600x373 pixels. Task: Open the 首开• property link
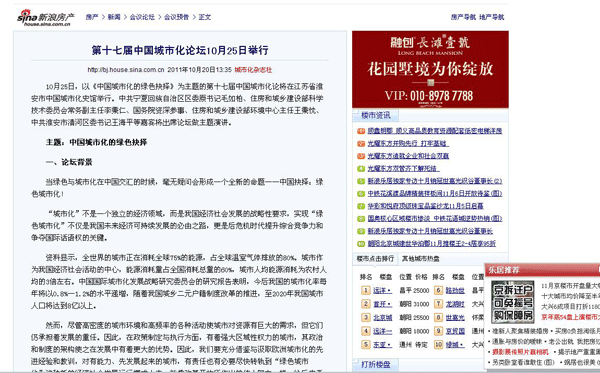coord(382,304)
